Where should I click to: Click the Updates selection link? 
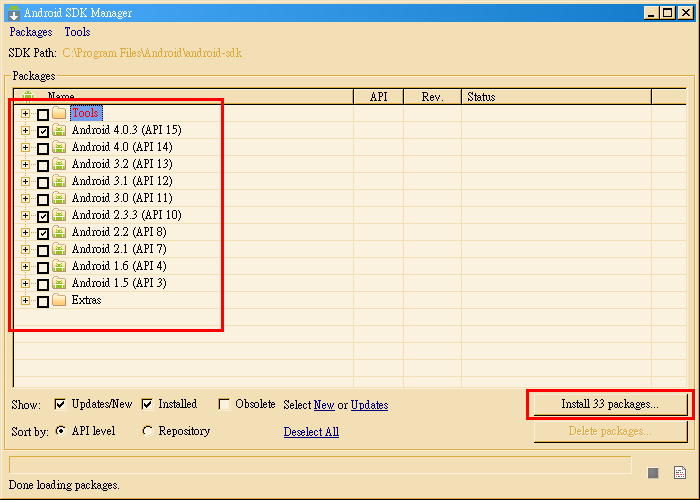tap(369, 405)
